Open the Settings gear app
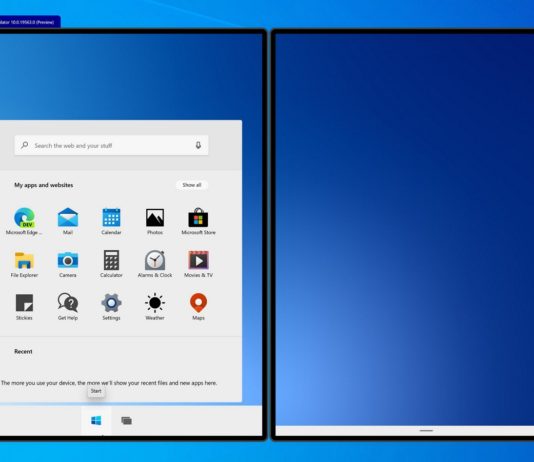The image size is (534, 462). tap(111, 307)
